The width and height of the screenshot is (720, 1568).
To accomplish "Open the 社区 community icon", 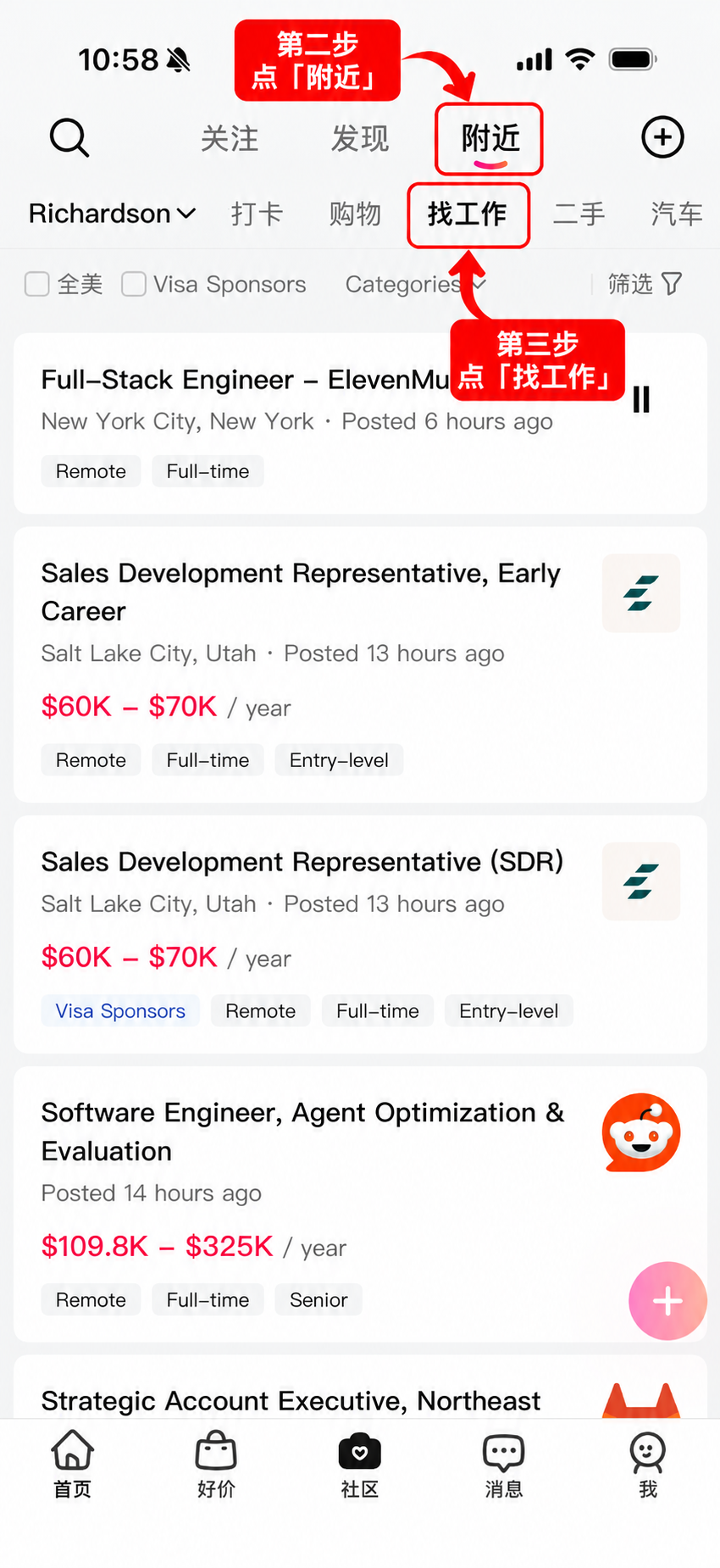I will (x=360, y=1450).
